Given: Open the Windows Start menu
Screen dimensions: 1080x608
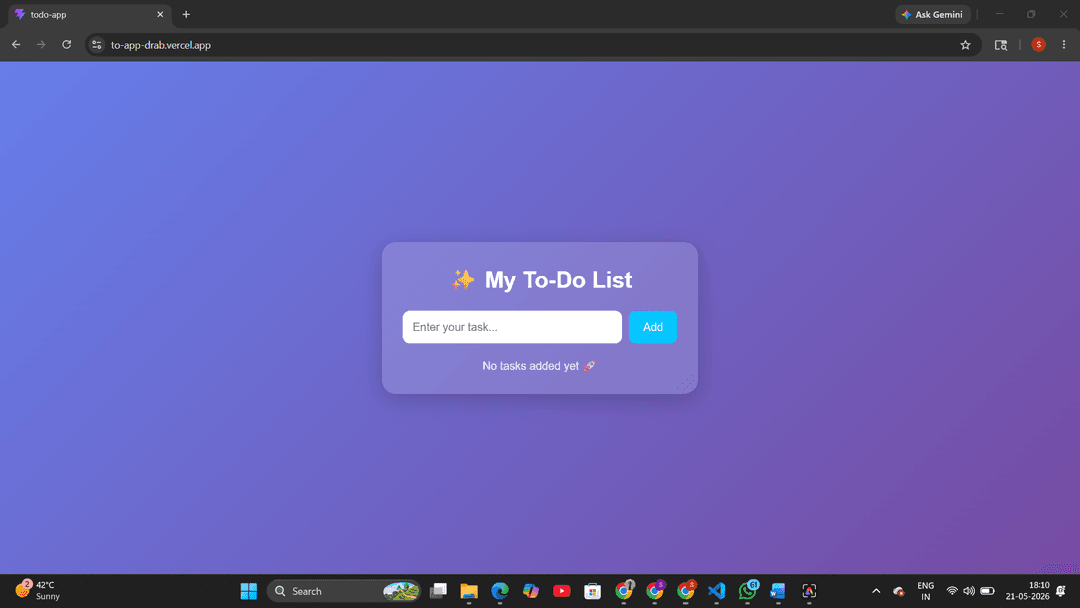Looking at the screenshot, I should (249, 591).
